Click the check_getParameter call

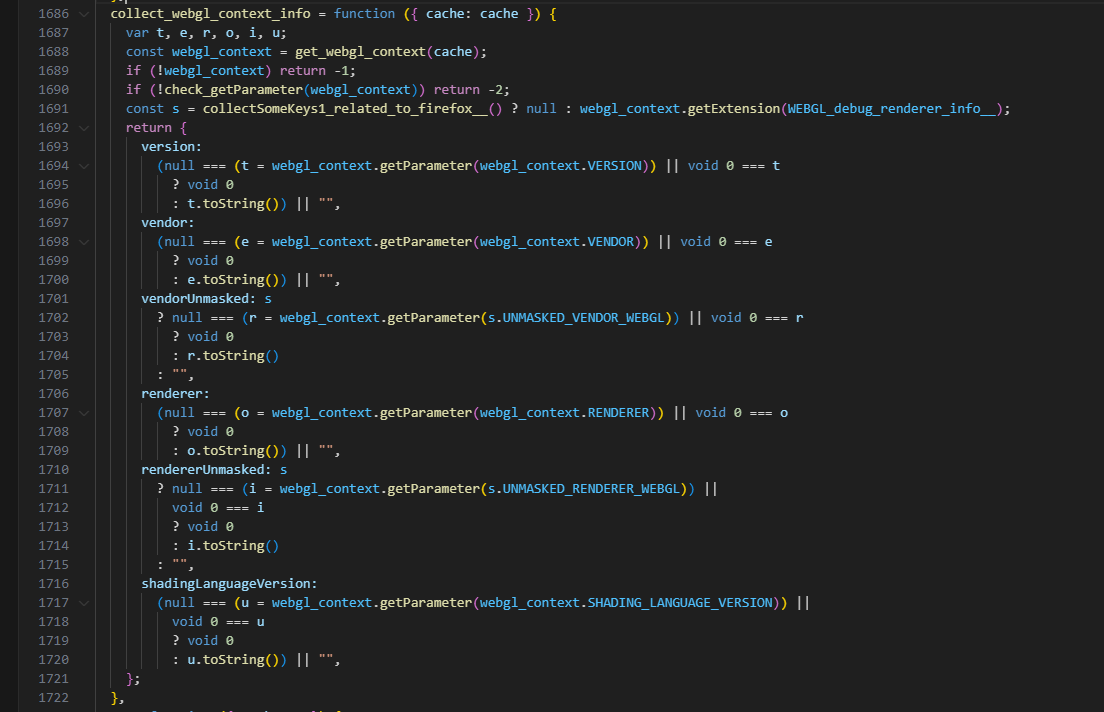[234, 90]
